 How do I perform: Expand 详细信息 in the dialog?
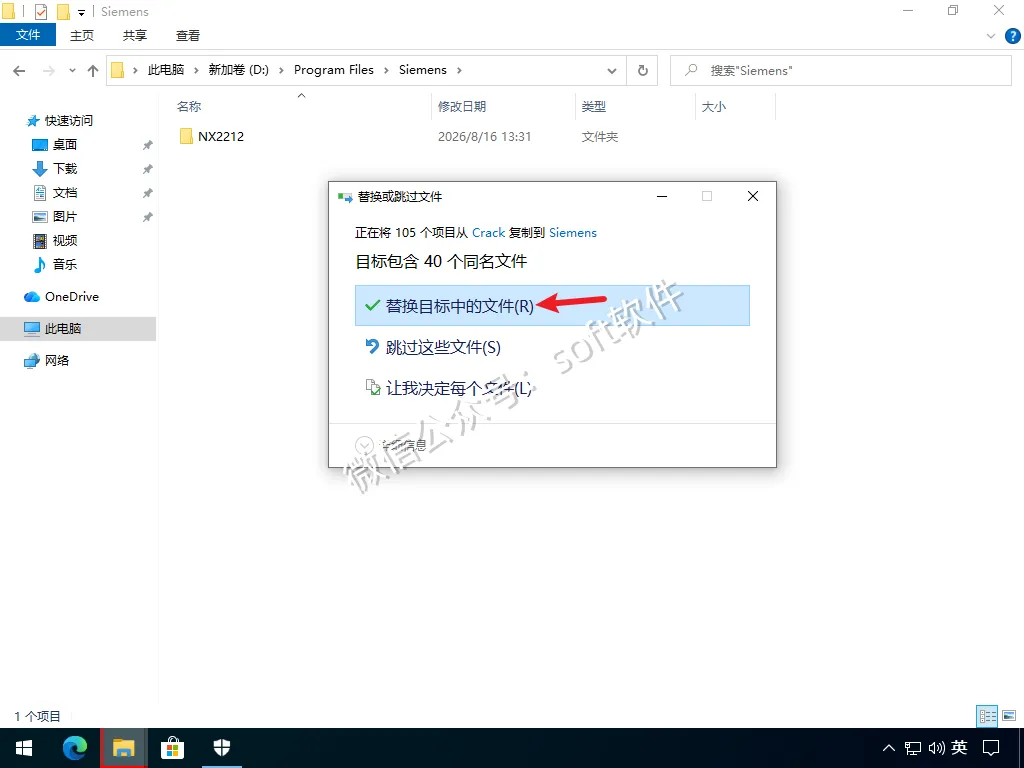click(x=391, y=445)
